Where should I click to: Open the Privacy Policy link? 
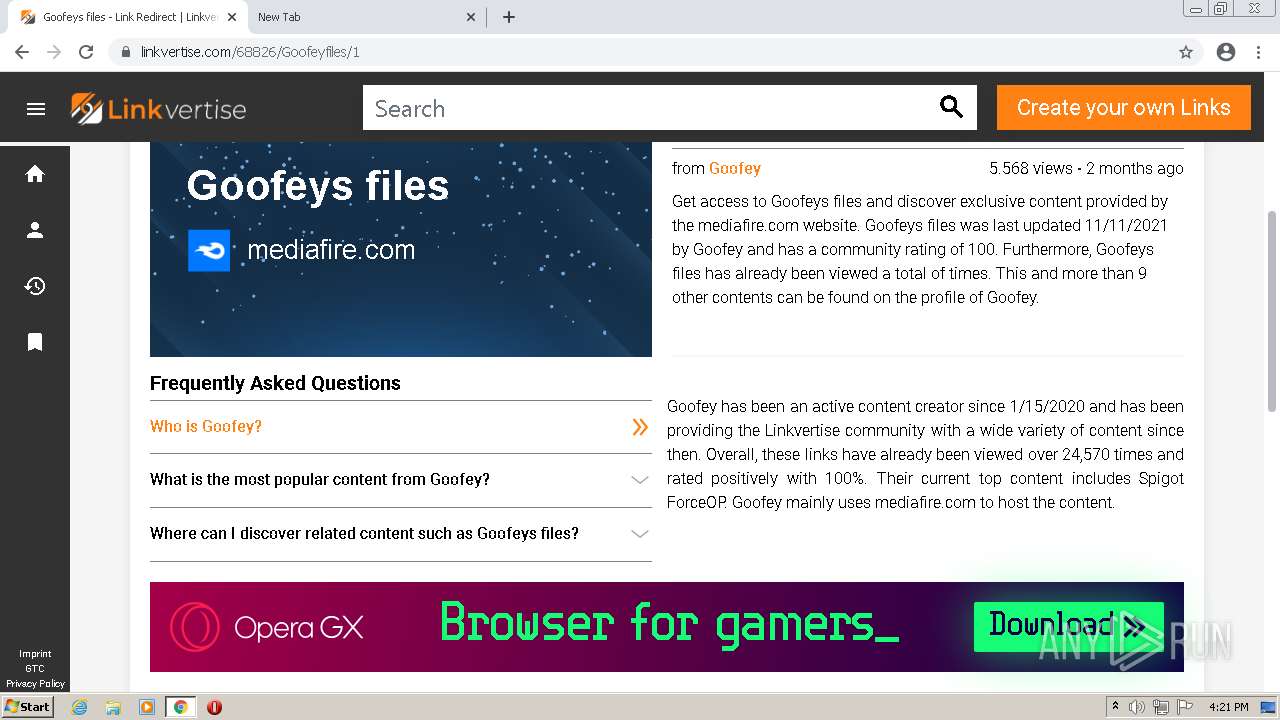35,684
